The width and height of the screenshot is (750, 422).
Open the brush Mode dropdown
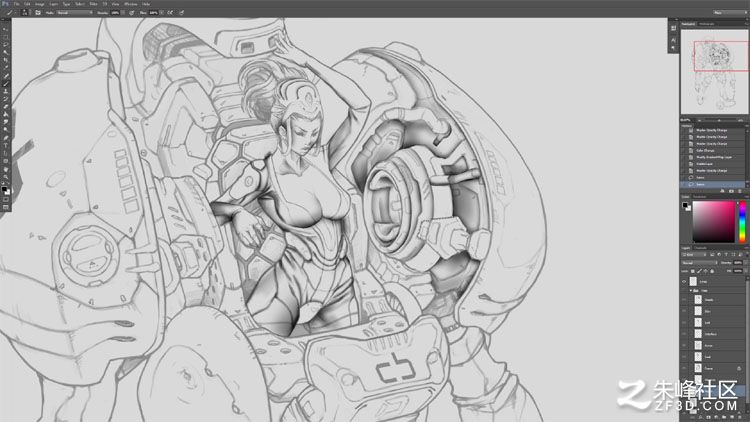pos(75,12)
